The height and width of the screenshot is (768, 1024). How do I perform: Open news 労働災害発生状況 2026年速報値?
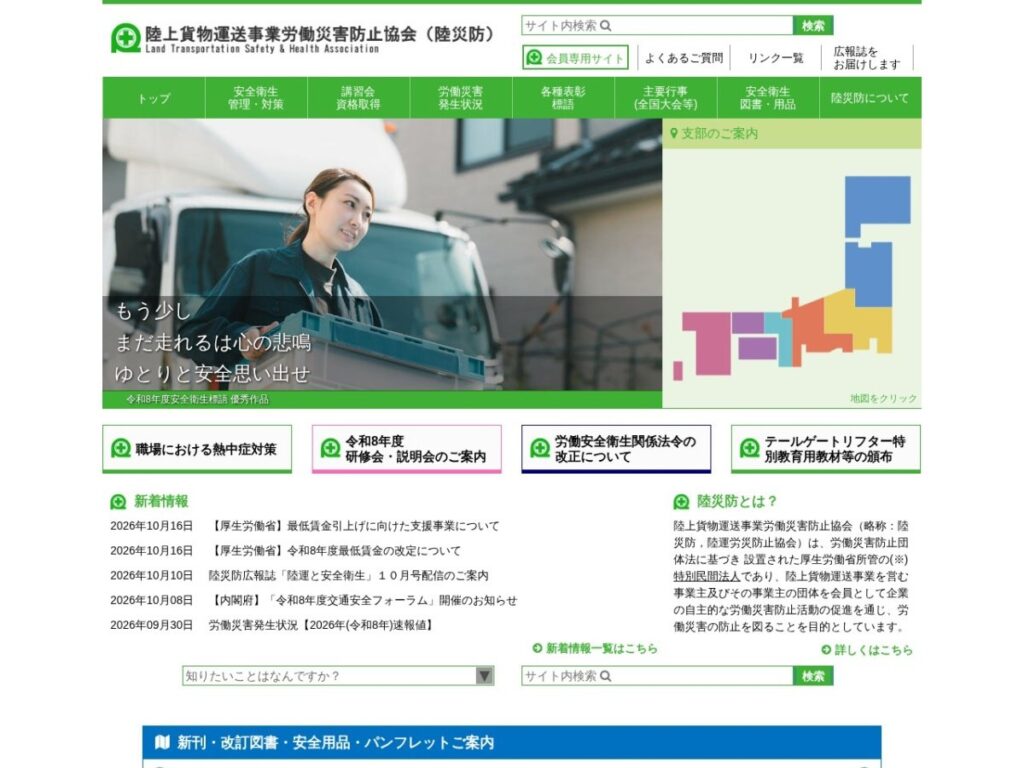[x=321, y=625]
